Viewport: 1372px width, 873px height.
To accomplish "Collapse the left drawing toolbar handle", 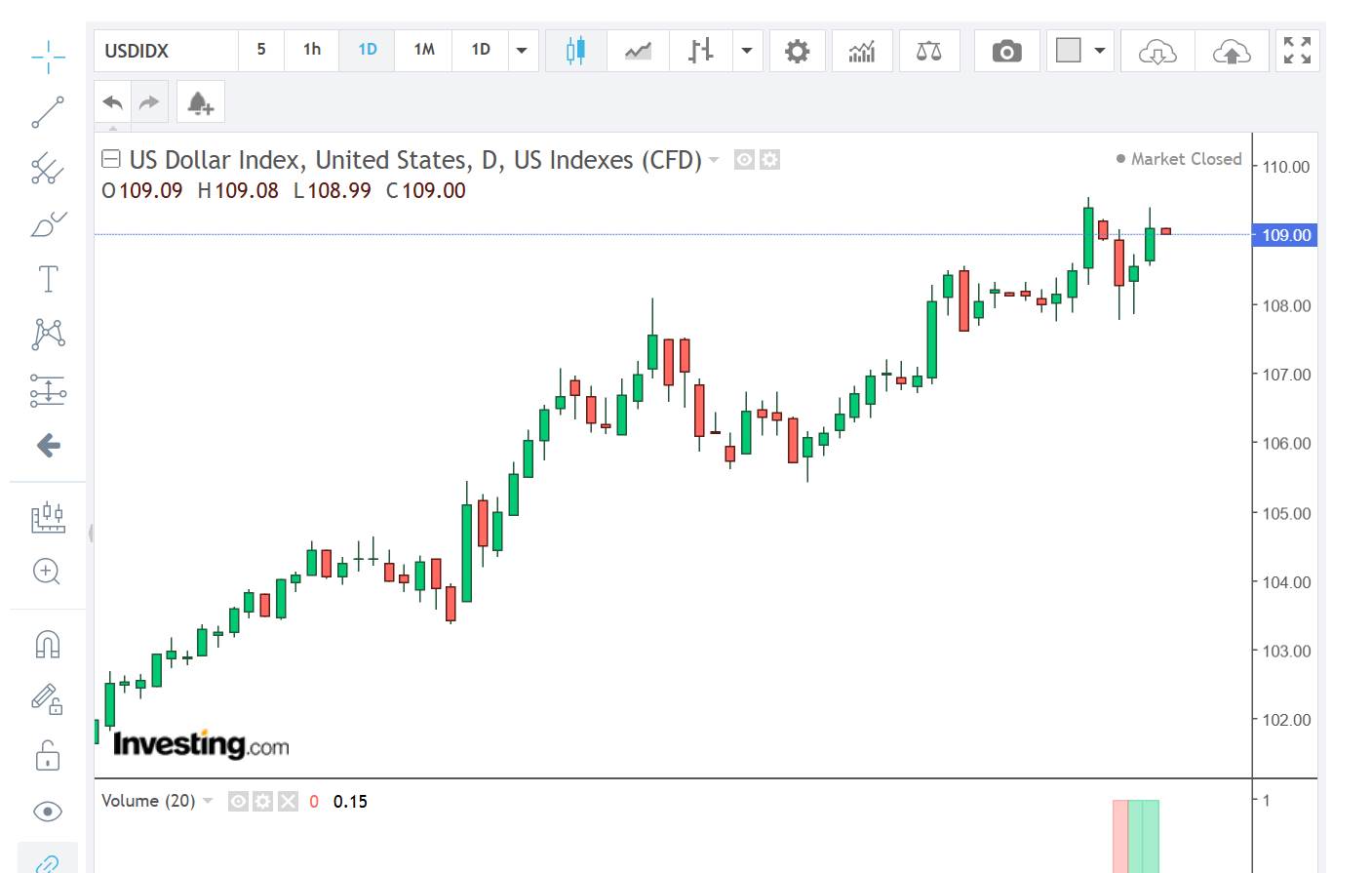I will coord(91,533).
